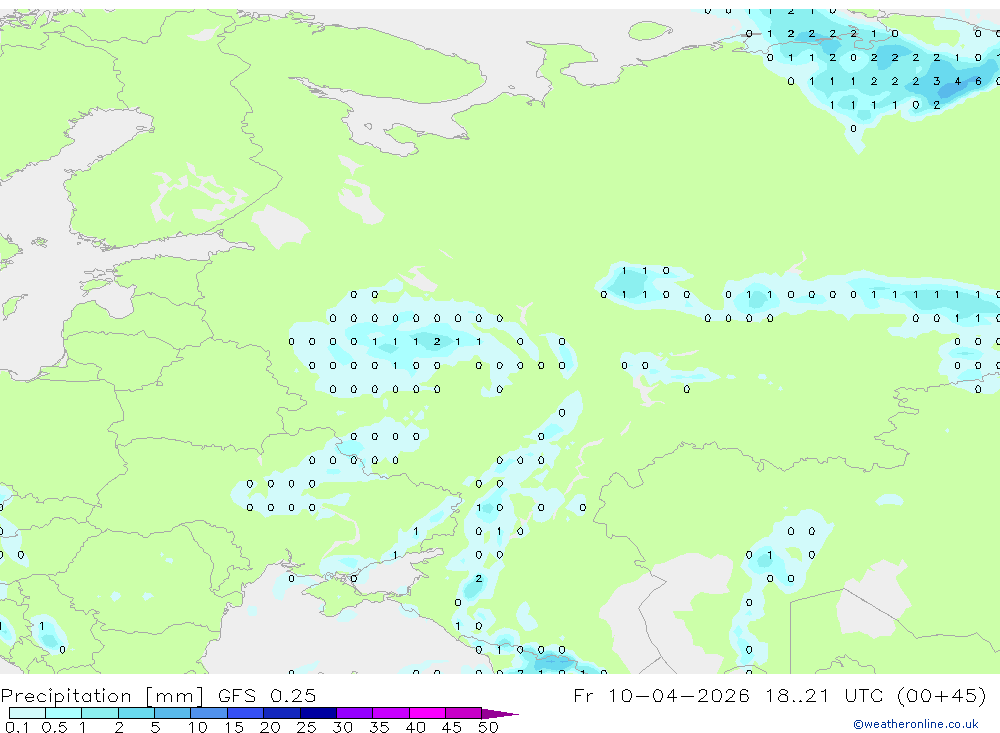Click the '6' precipitation value on map

[x=978, y=81]
